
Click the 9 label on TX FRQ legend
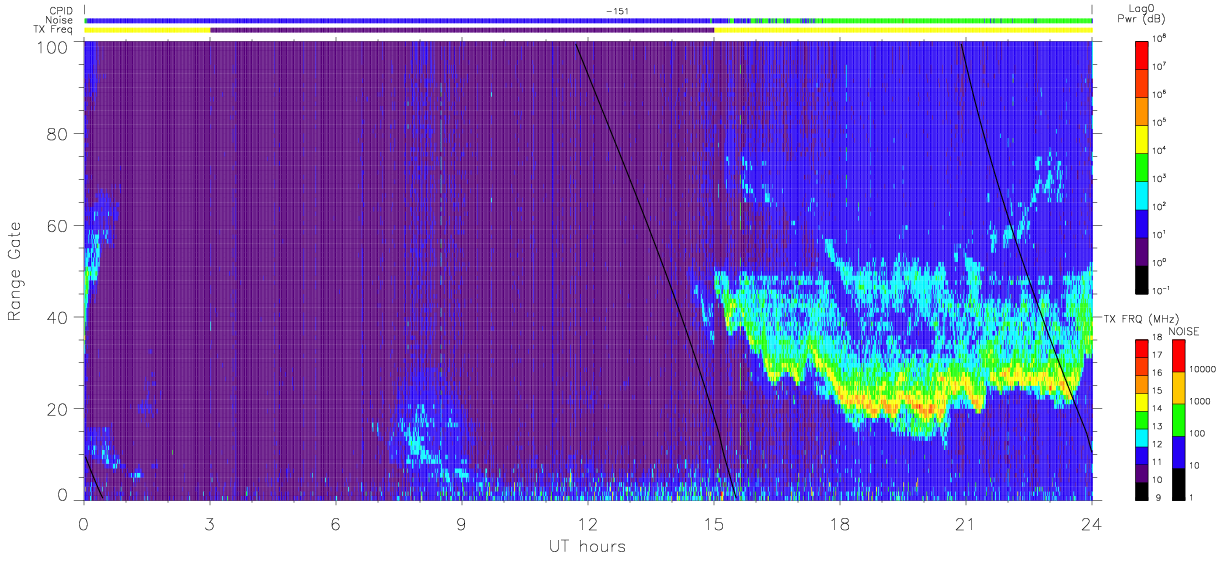point(1156,498)
